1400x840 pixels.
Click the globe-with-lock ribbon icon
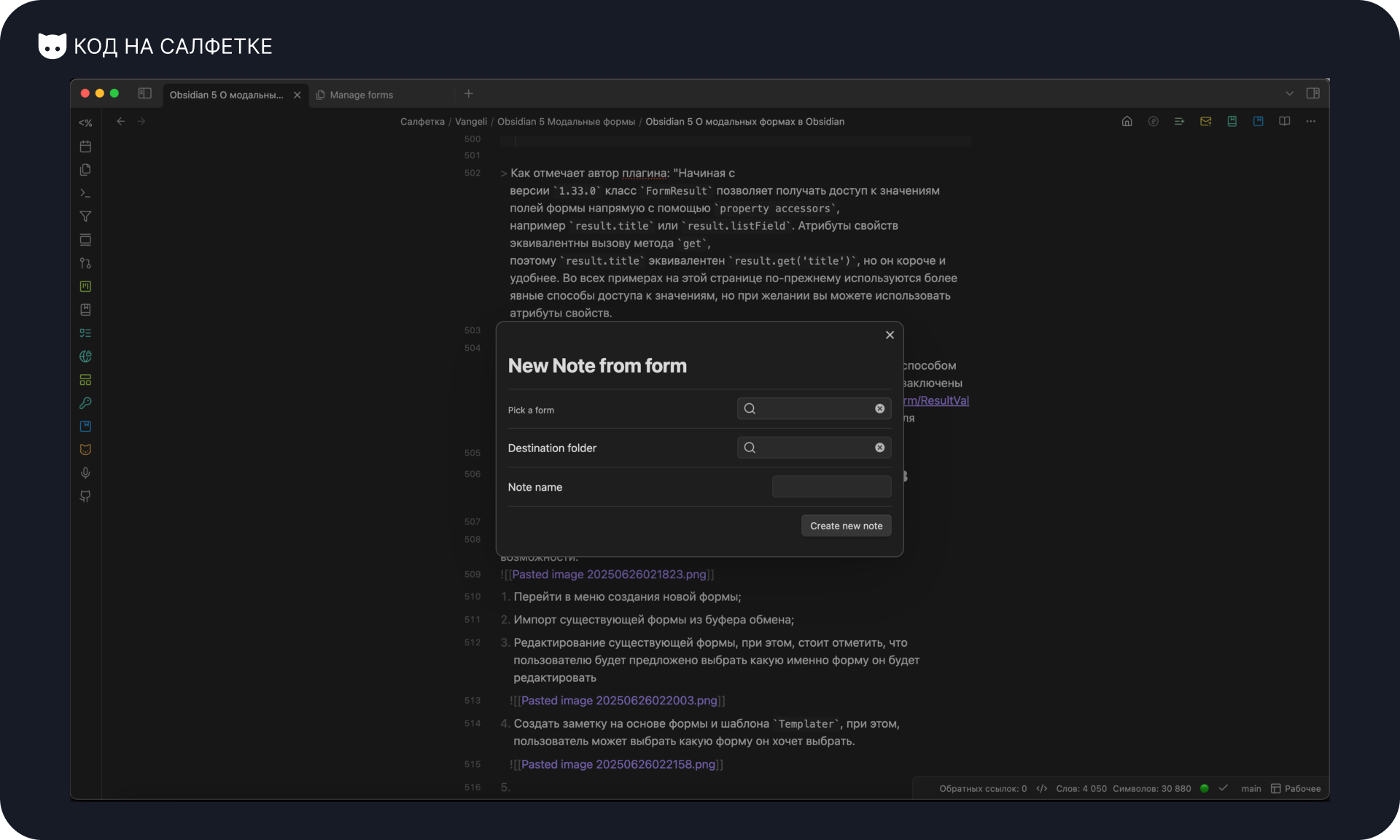point(85,357)
